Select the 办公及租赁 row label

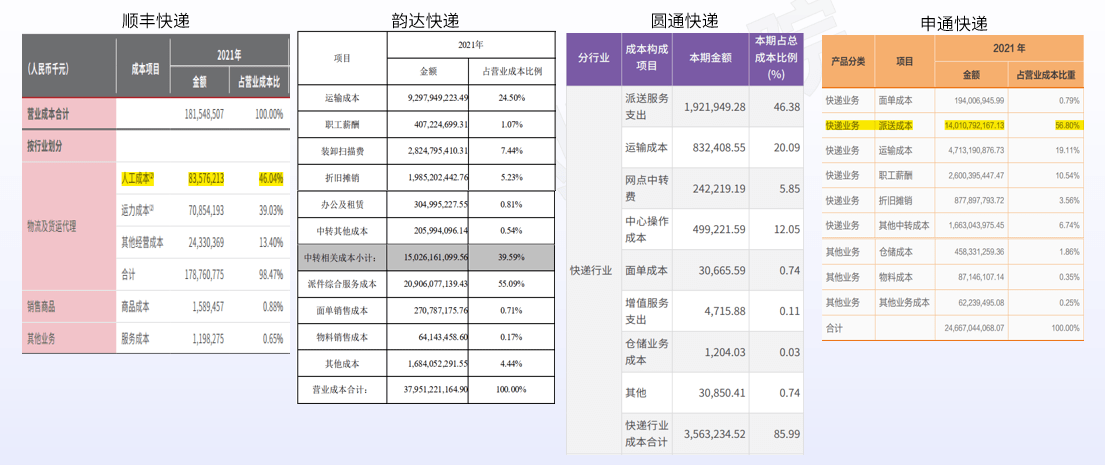coord(342,204)
